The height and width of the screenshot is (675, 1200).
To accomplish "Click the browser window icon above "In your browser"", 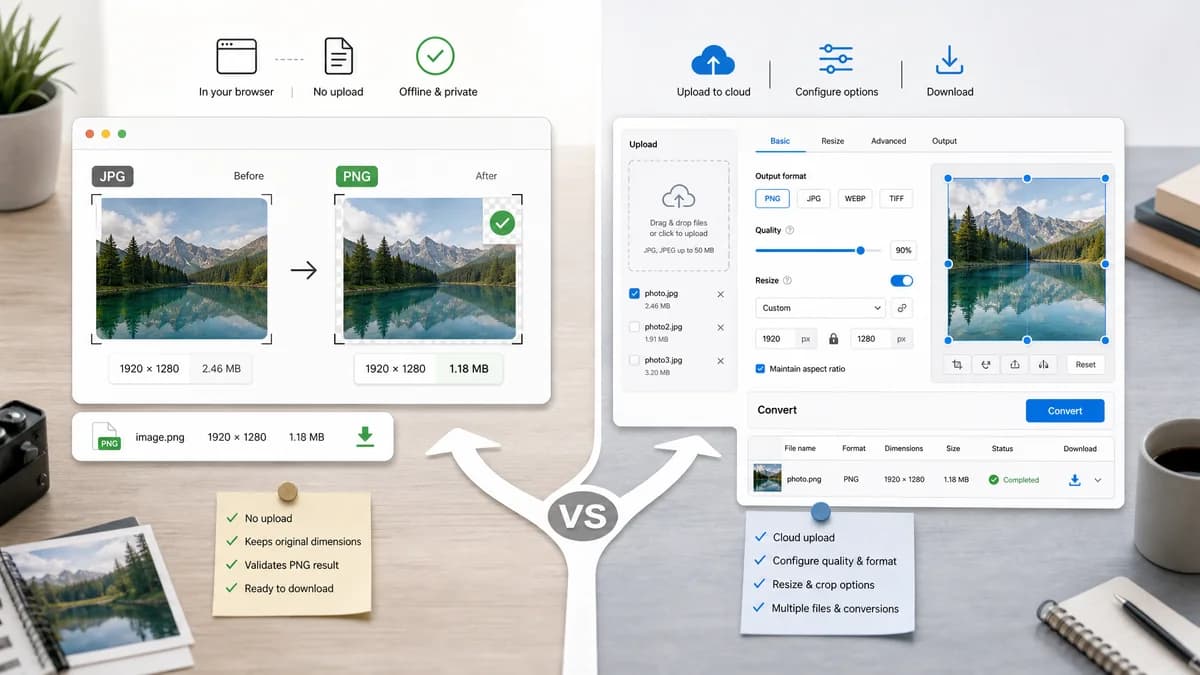I will point(236,57).
